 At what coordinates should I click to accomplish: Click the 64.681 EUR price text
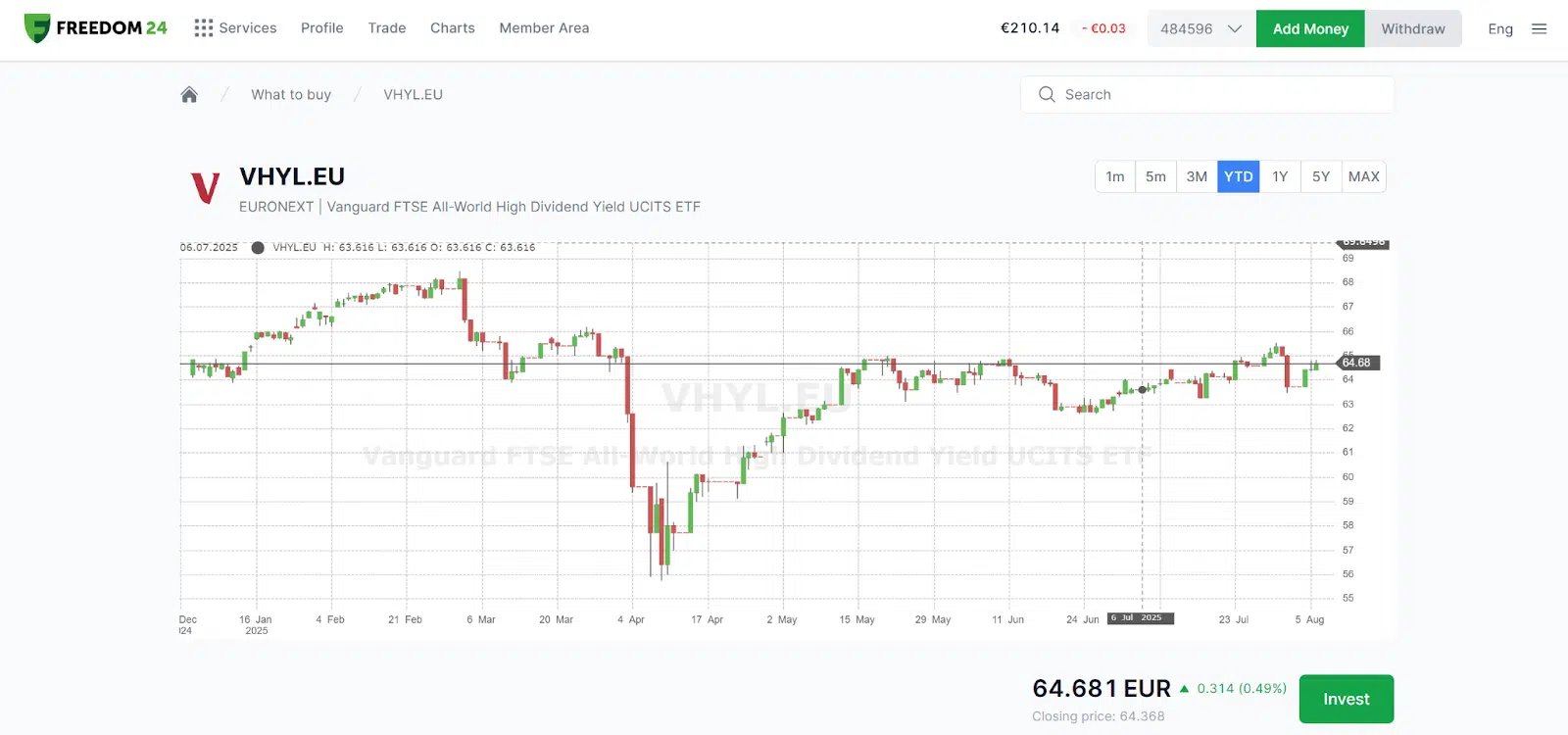click(x=1102, y=688)
